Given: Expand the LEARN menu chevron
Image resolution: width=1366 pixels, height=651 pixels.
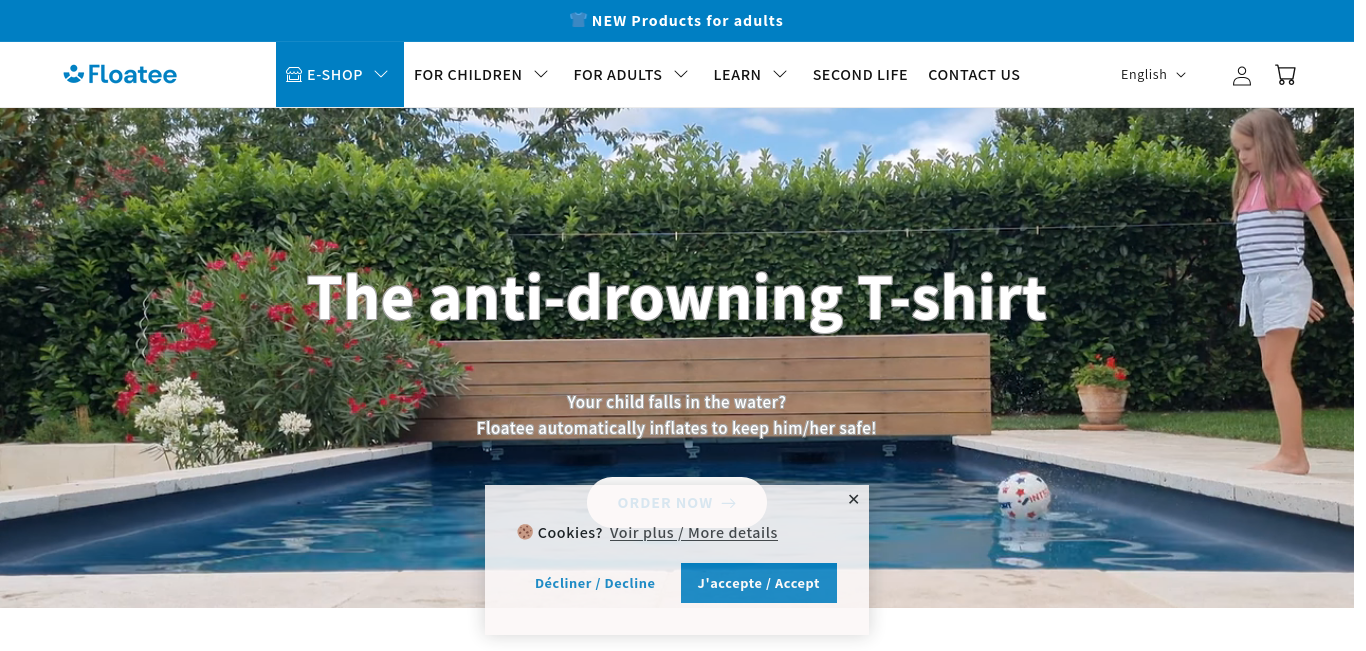Looking at the screenshot, I should (780, 74).
